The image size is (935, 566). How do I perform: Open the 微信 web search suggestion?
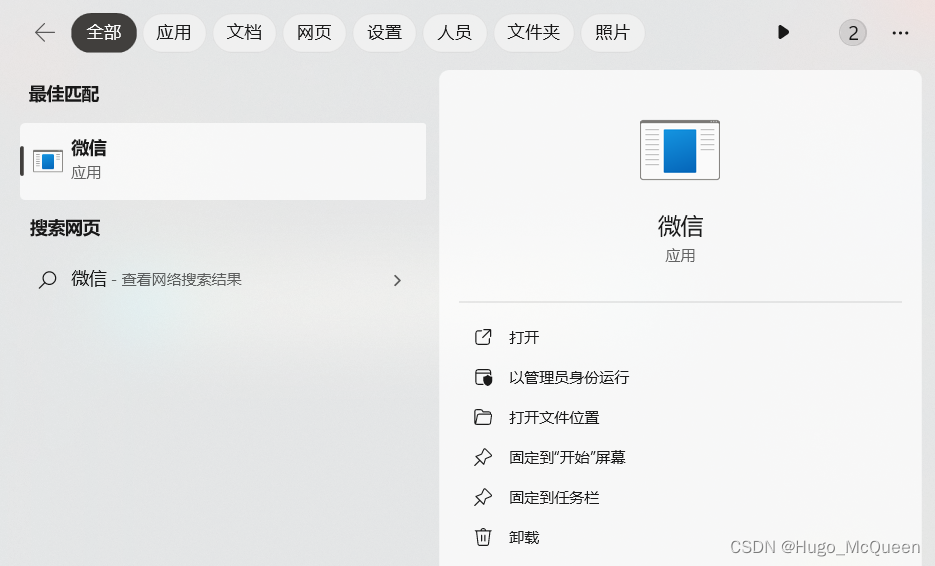[223, 279]
